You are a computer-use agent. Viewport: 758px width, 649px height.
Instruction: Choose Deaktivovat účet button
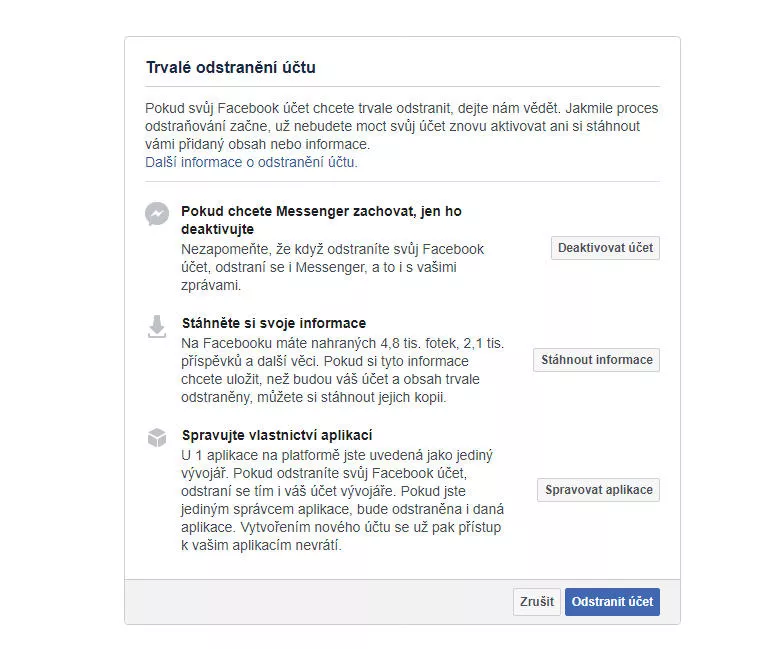pos(605,248)
